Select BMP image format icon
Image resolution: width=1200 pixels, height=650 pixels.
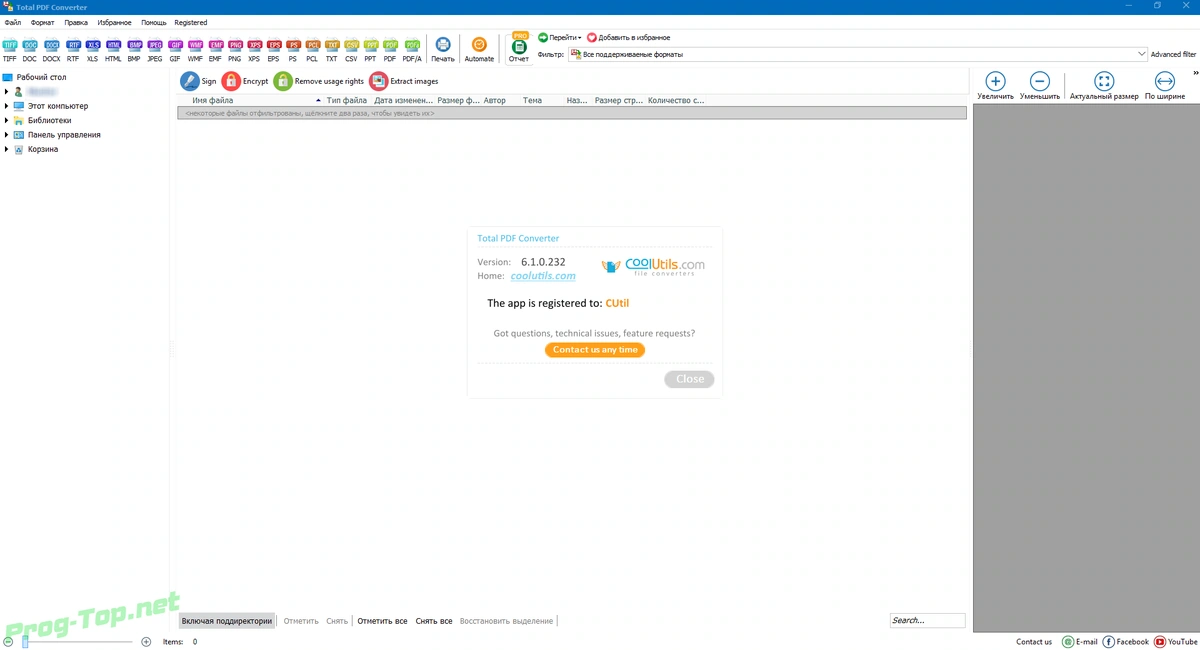pos(134,50)
